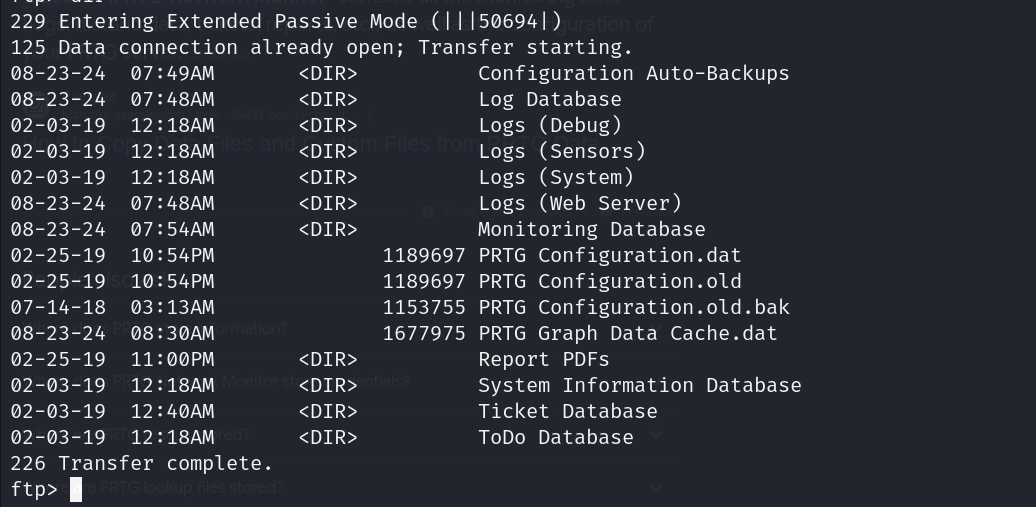Click the Configuration Auto-Backups directory name
The height and width of the screenshot is (507, 1036).
(x=633, y=73)
